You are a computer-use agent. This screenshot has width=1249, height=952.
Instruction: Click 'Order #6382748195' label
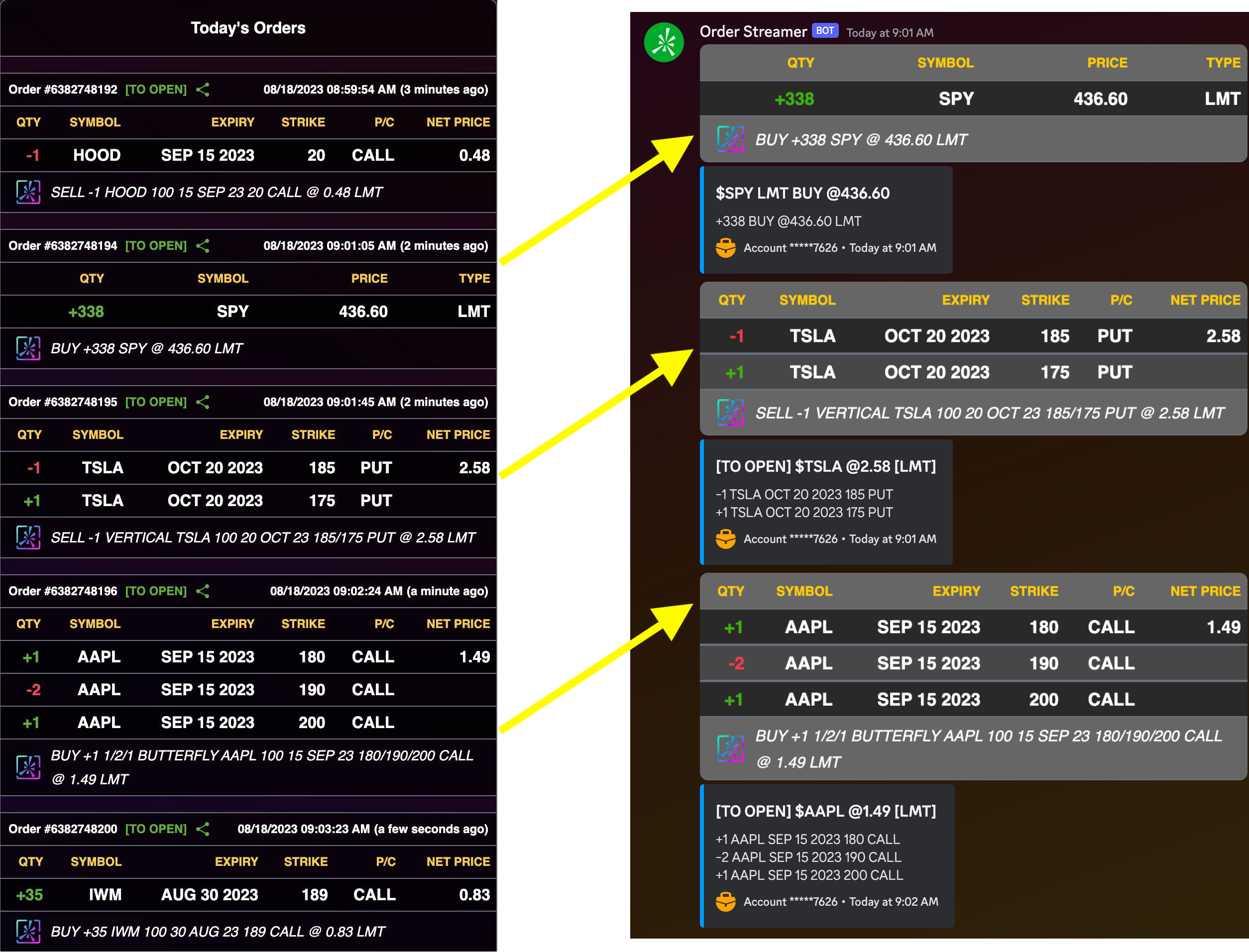click(63, 402)
